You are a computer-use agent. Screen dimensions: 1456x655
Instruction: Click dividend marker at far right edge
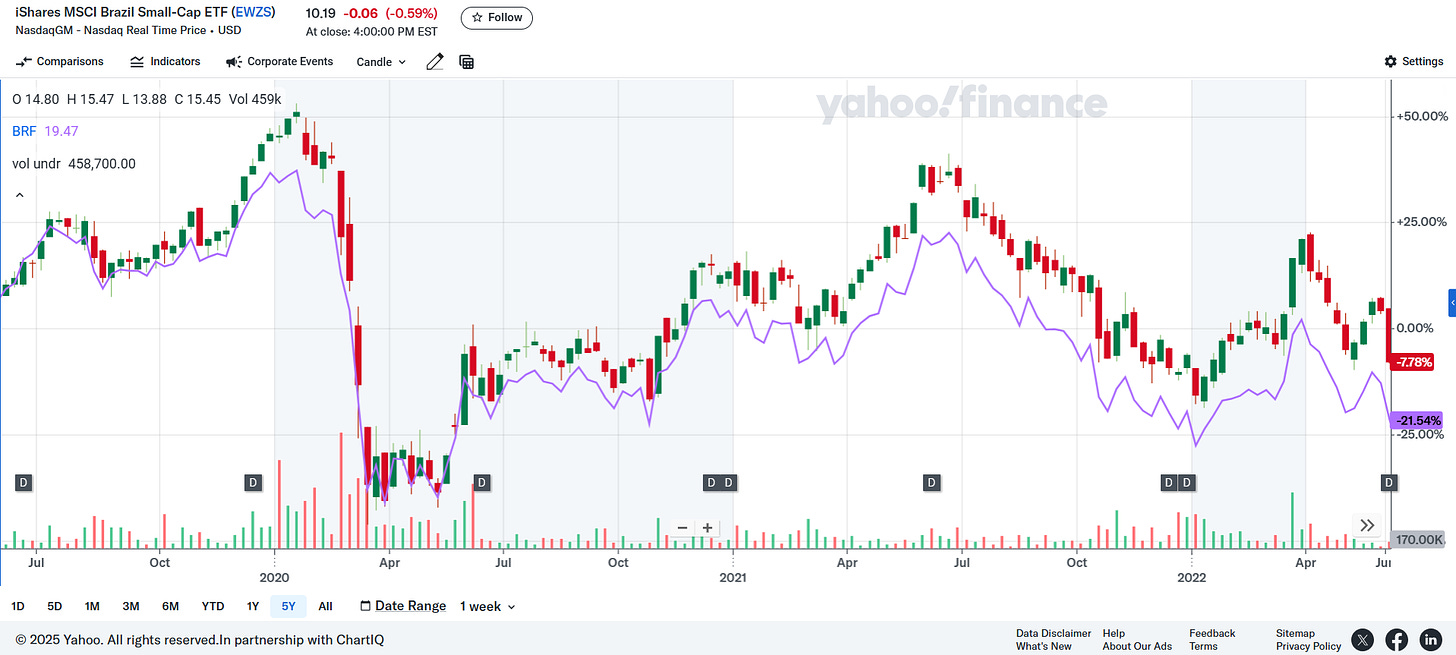click(1389, 483)
